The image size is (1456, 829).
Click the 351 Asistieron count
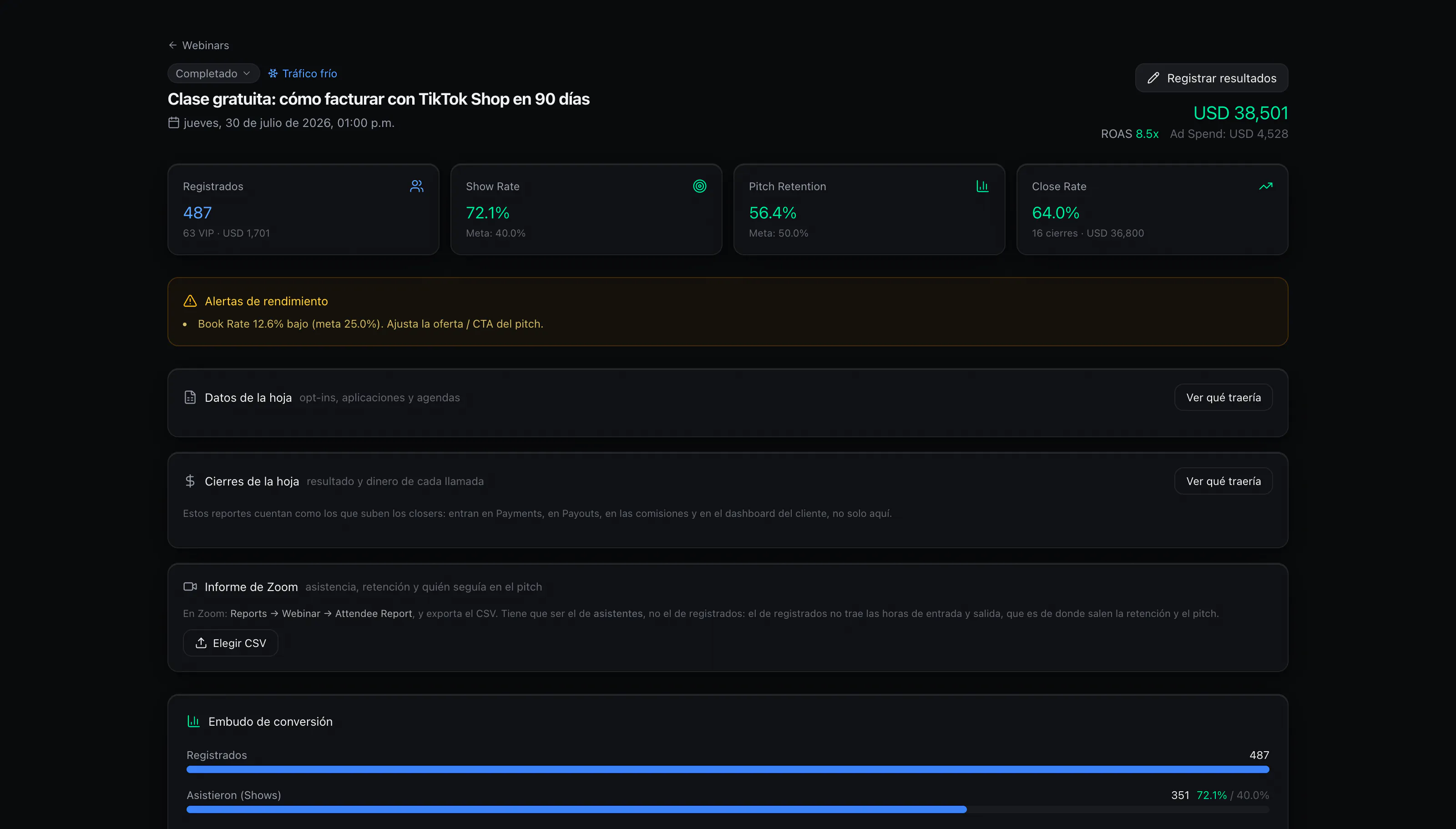tap(1180, 795)
